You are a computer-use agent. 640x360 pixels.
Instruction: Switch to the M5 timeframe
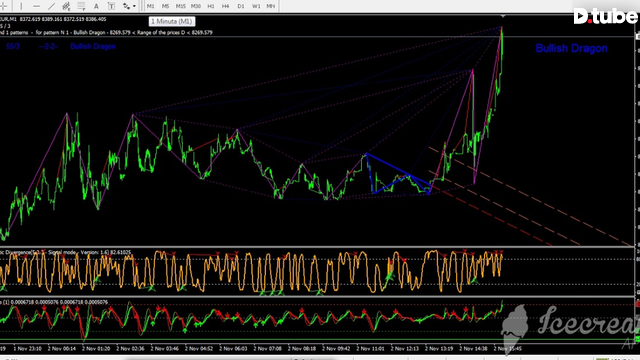[165, 6]
